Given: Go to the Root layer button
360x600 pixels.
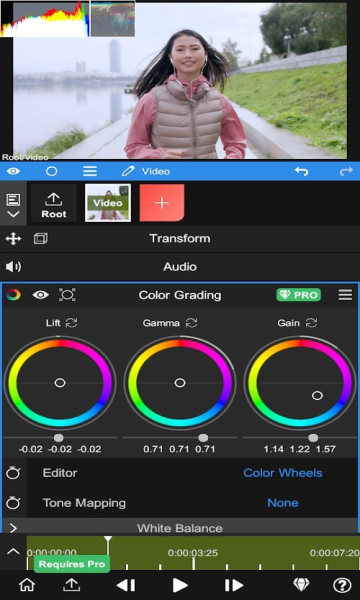Looking at the screenshot, I should pyautogui.click(x=54, y=203).
